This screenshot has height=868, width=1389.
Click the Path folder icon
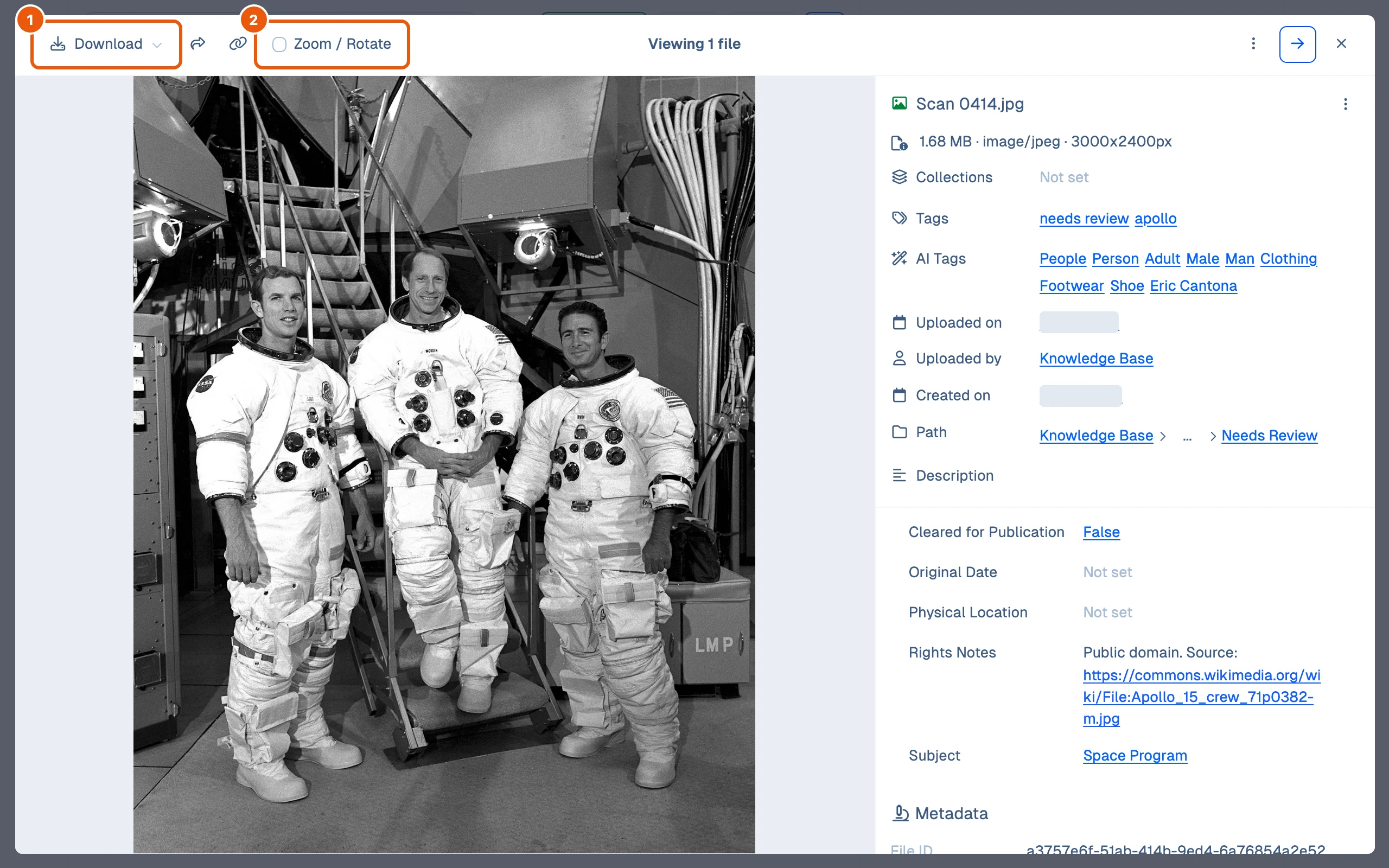(900, 432)
